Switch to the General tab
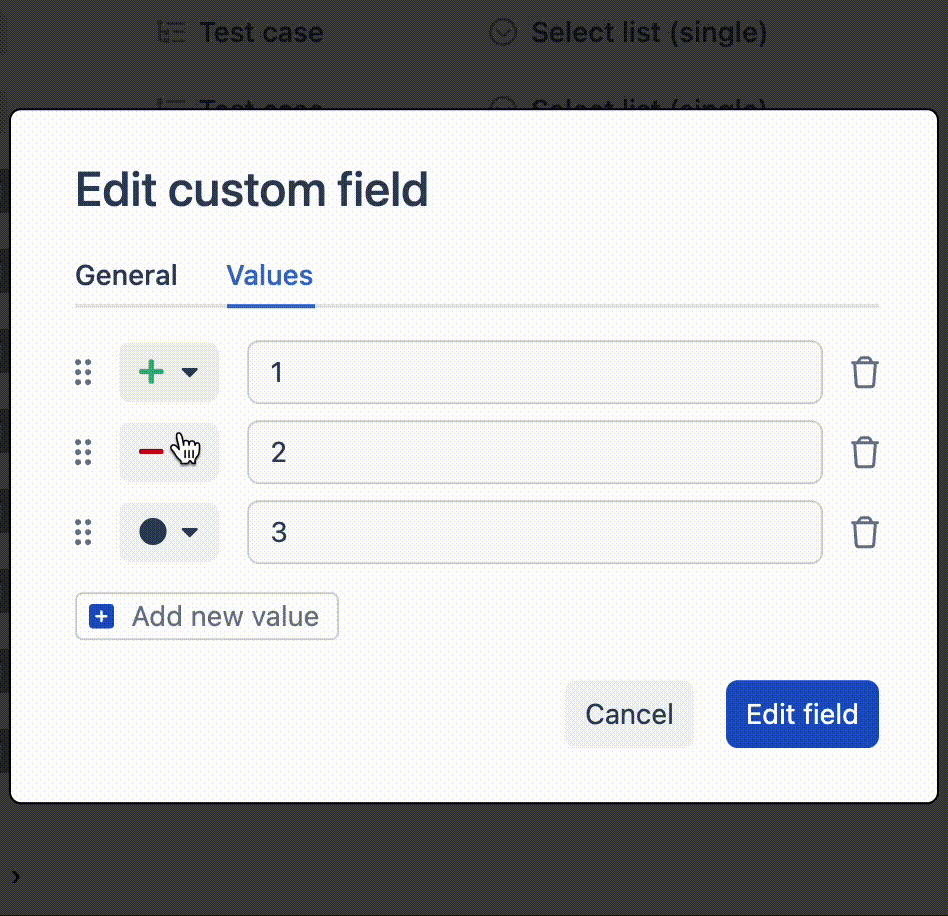The width and height of the screenshot is (948, 916). pos(126,276)
